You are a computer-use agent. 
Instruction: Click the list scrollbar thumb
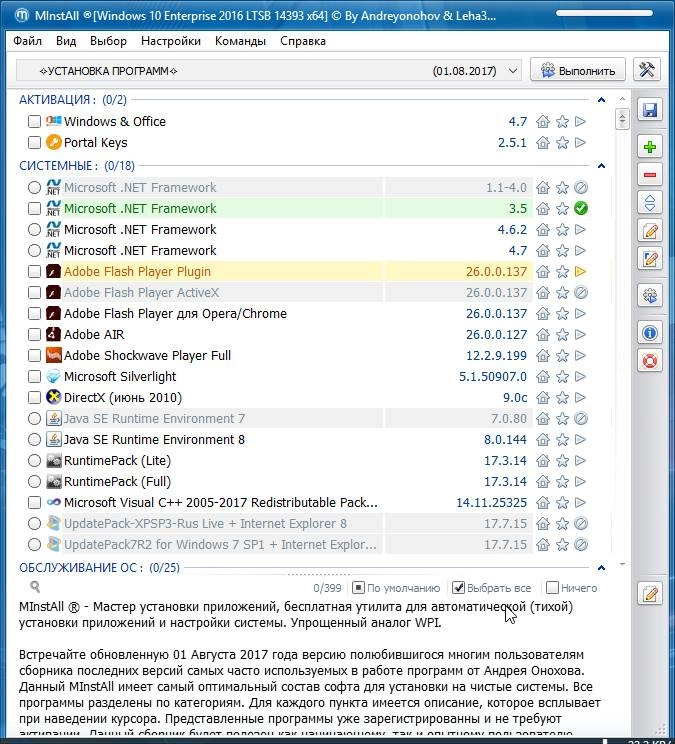pos(622,119)
